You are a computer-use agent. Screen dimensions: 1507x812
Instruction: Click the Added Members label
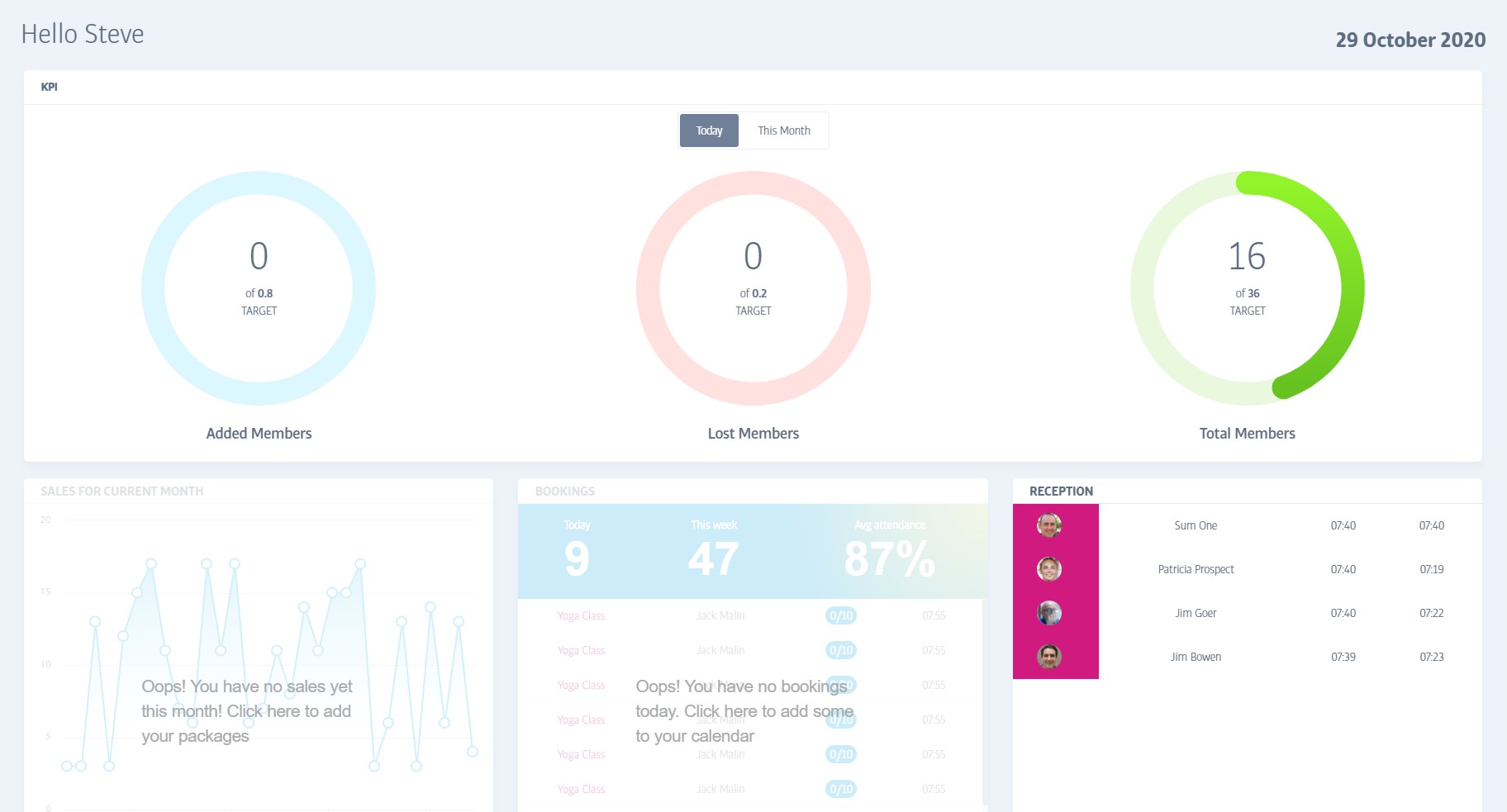point(259,434)
